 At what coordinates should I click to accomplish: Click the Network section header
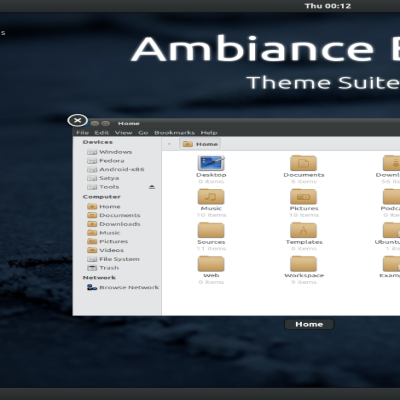click(x=99, y=278)
